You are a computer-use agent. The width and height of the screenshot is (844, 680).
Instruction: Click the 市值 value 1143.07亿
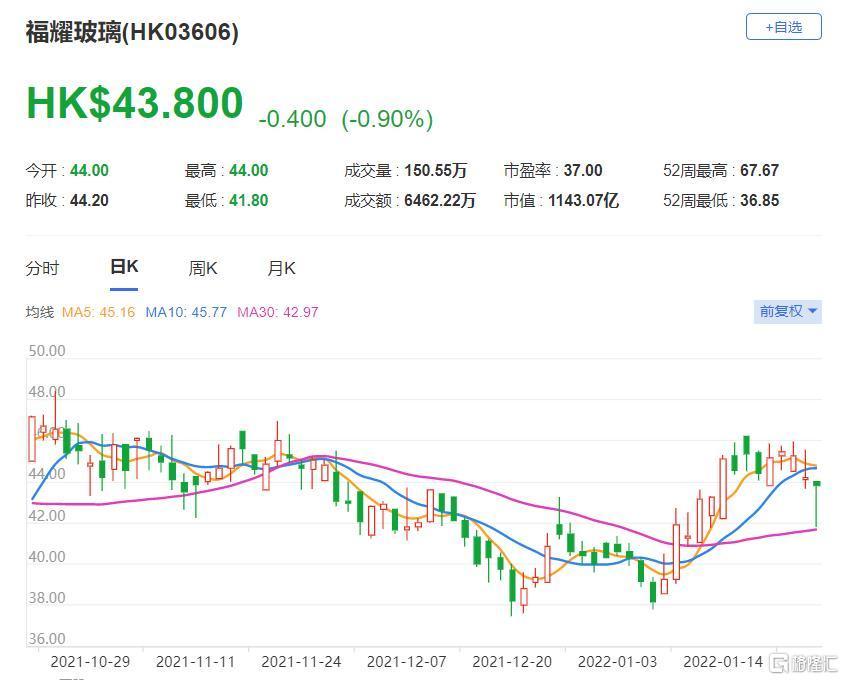[583, 201]
